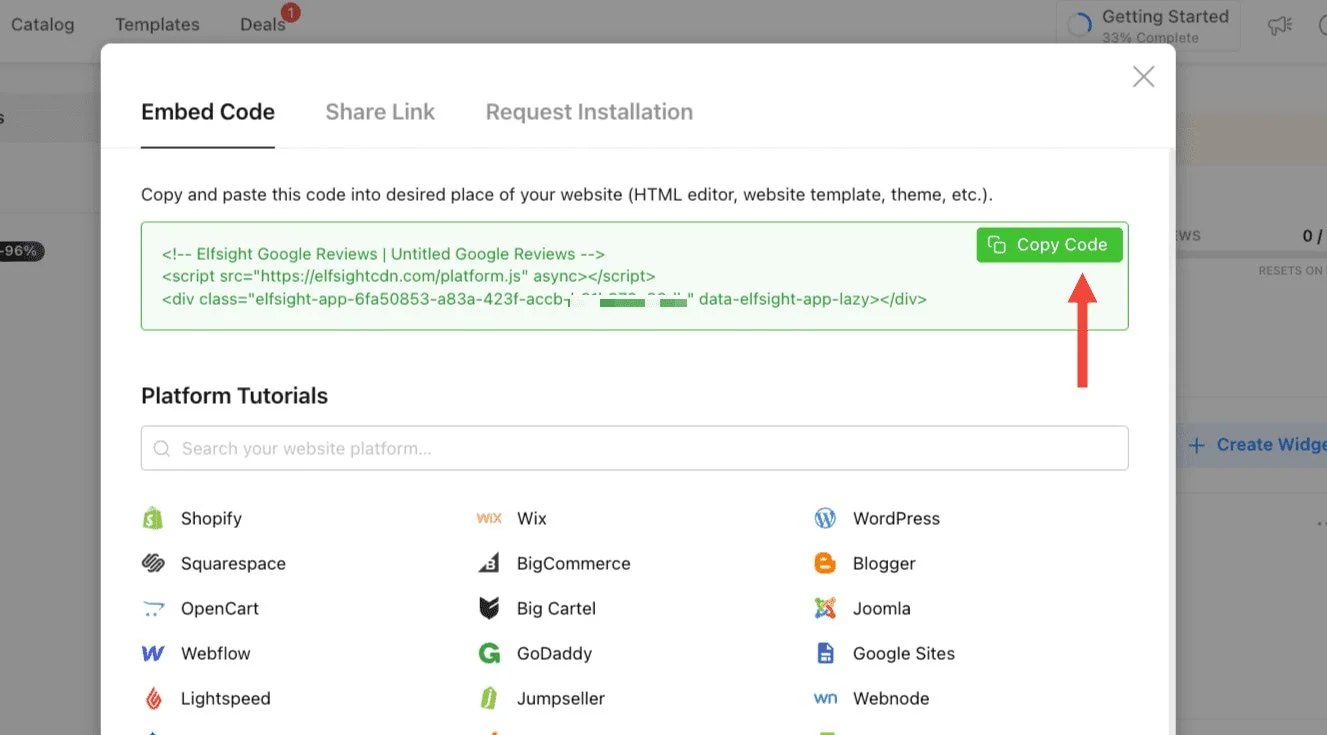Click the Shopify platform icon
This screenshot has width=1327, height=735.
coord(152,518)
